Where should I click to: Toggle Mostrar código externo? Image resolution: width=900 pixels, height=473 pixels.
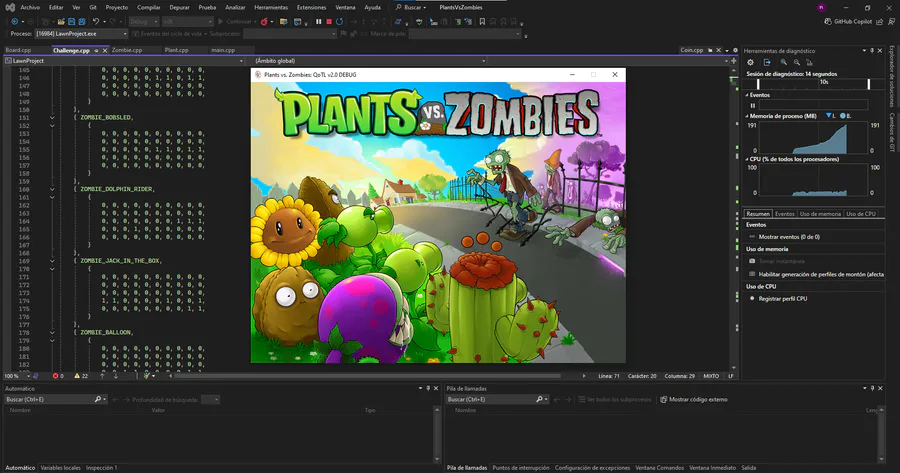(693, 400)
